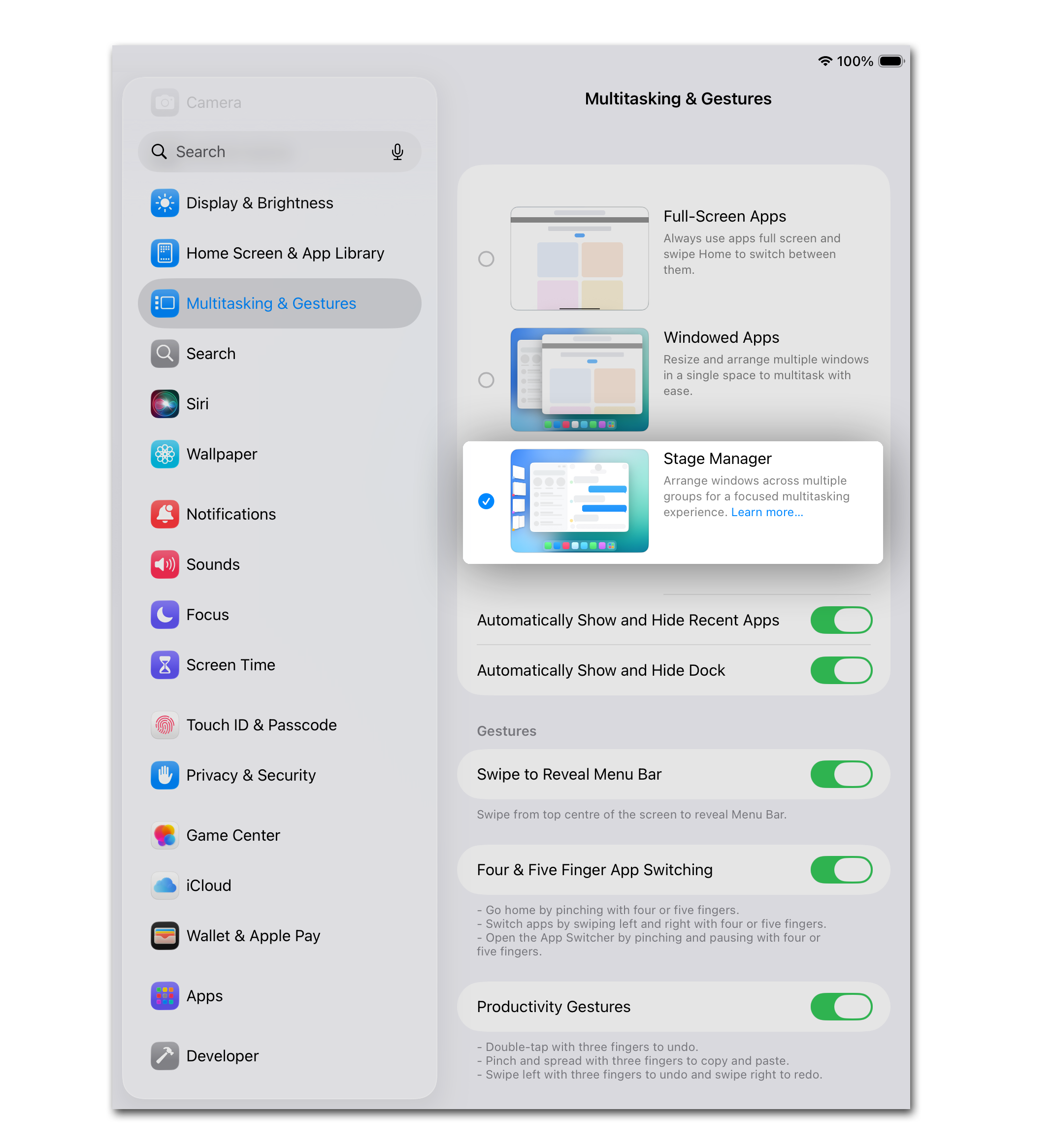
Task: Turn off Four & Five Finger App Switching
Action: (x=842, y=870)
